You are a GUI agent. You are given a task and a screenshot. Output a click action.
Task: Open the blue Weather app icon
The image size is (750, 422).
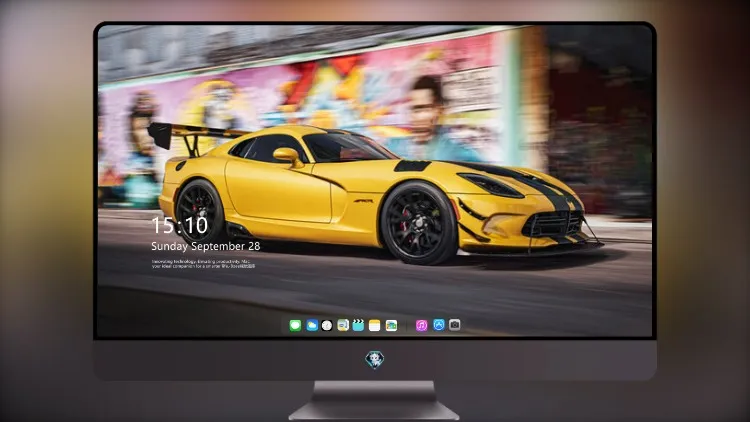tap(312, 325)
